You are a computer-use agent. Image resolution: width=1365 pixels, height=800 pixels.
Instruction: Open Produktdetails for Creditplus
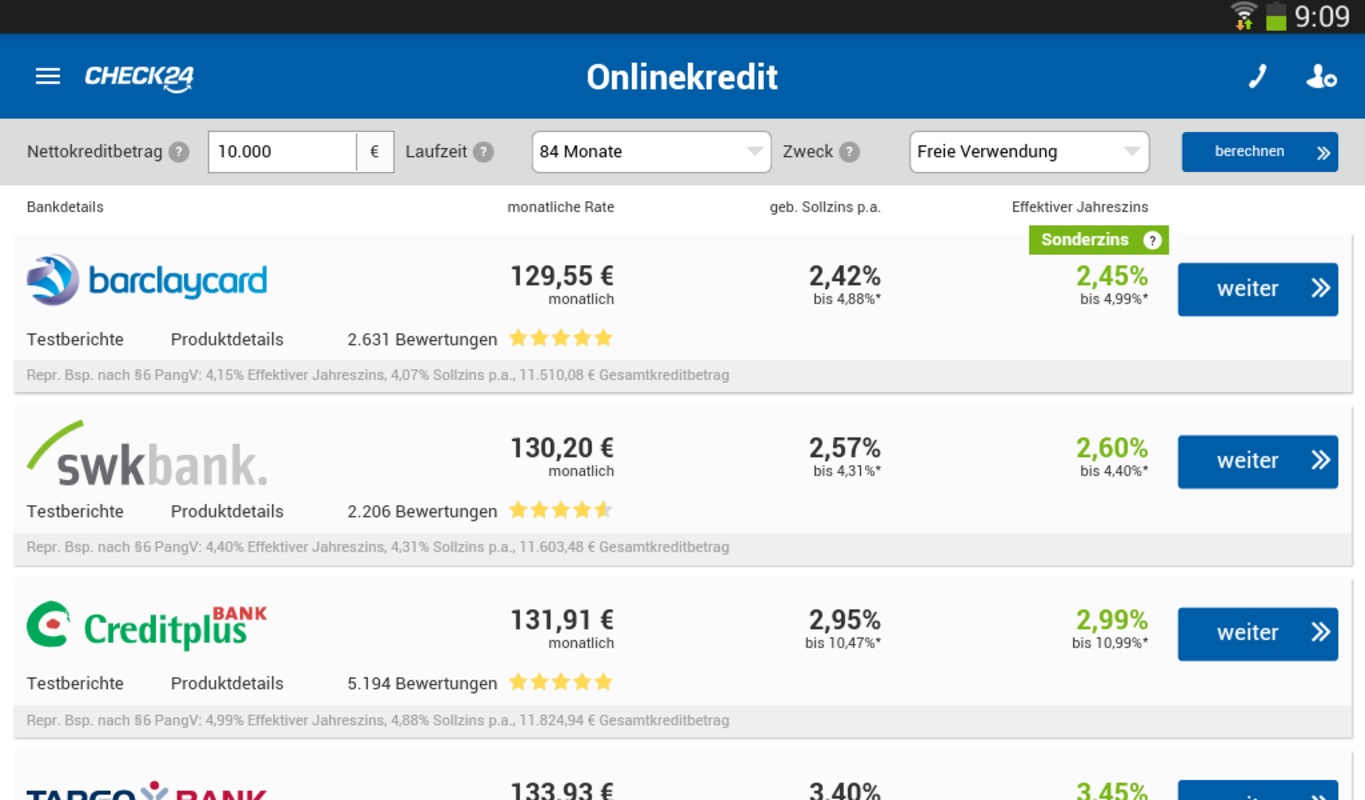[227, 683]
